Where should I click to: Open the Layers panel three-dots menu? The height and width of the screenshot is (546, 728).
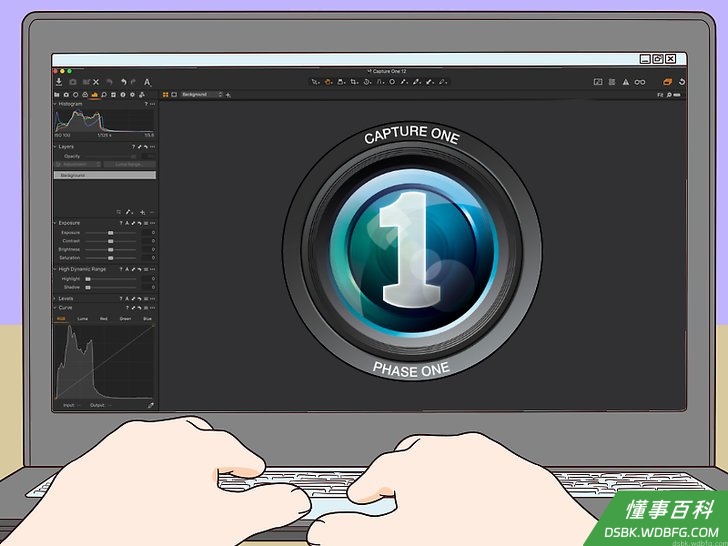(x=152, y=147)
